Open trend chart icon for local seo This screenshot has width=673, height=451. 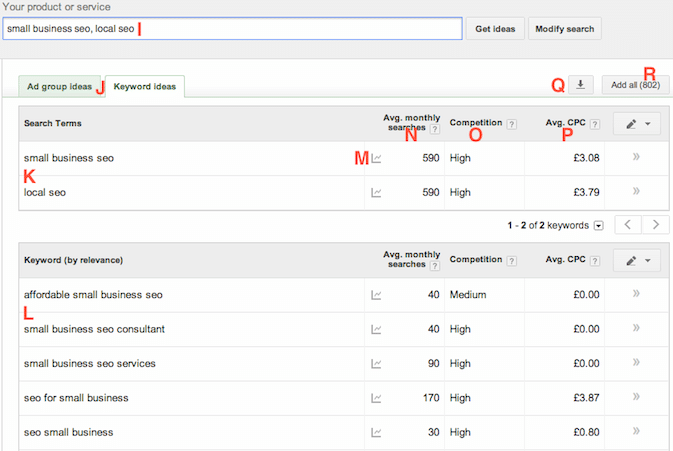(377, 193)
